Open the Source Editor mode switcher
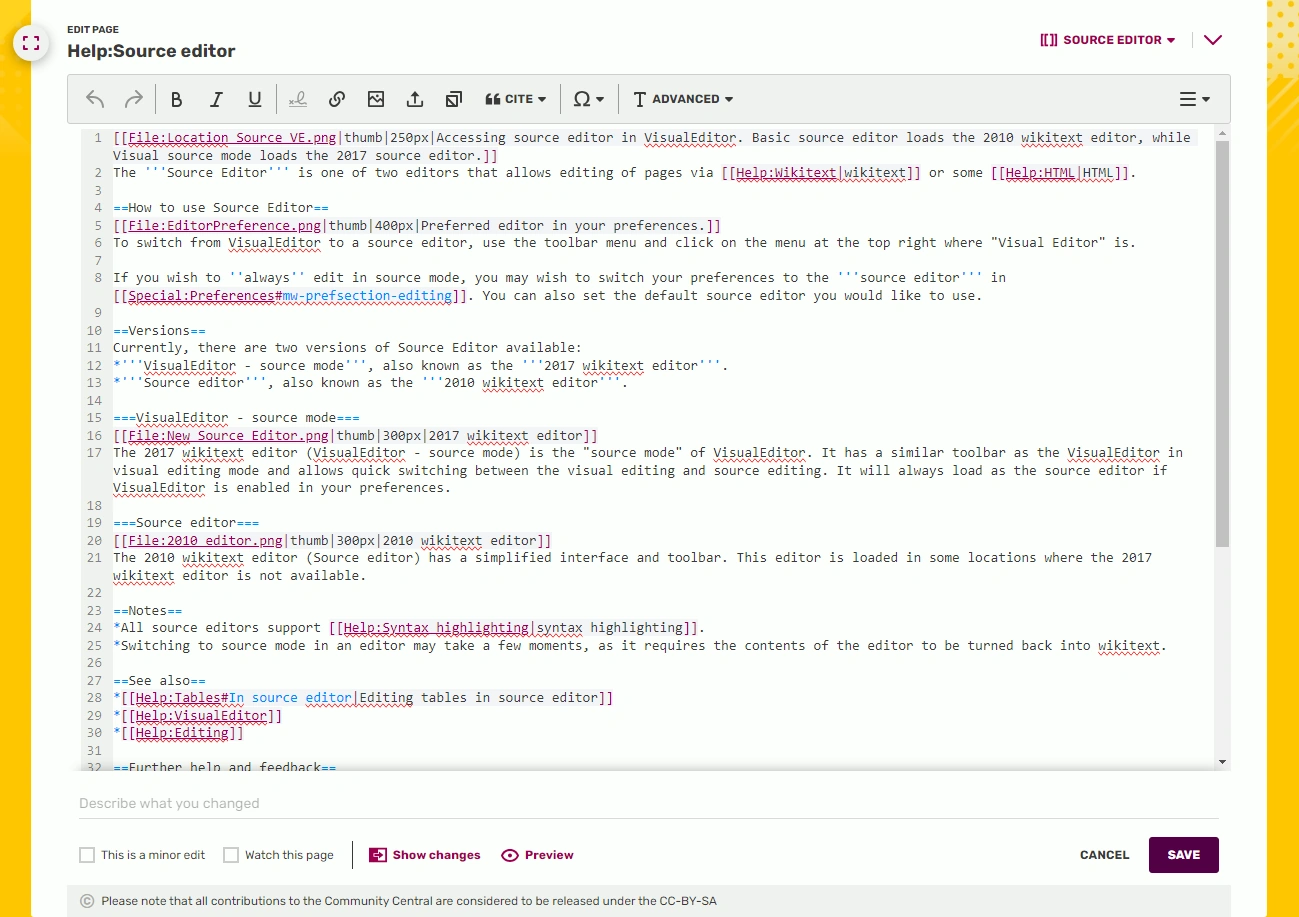 tap(1108, 40)
